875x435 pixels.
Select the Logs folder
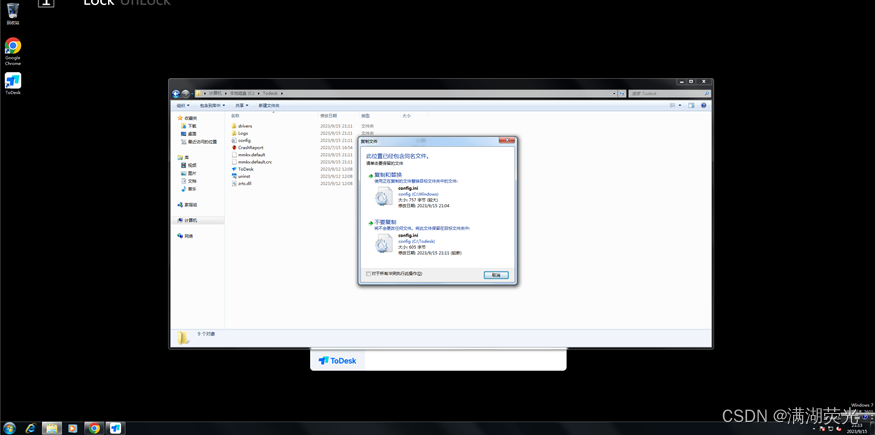239,133
